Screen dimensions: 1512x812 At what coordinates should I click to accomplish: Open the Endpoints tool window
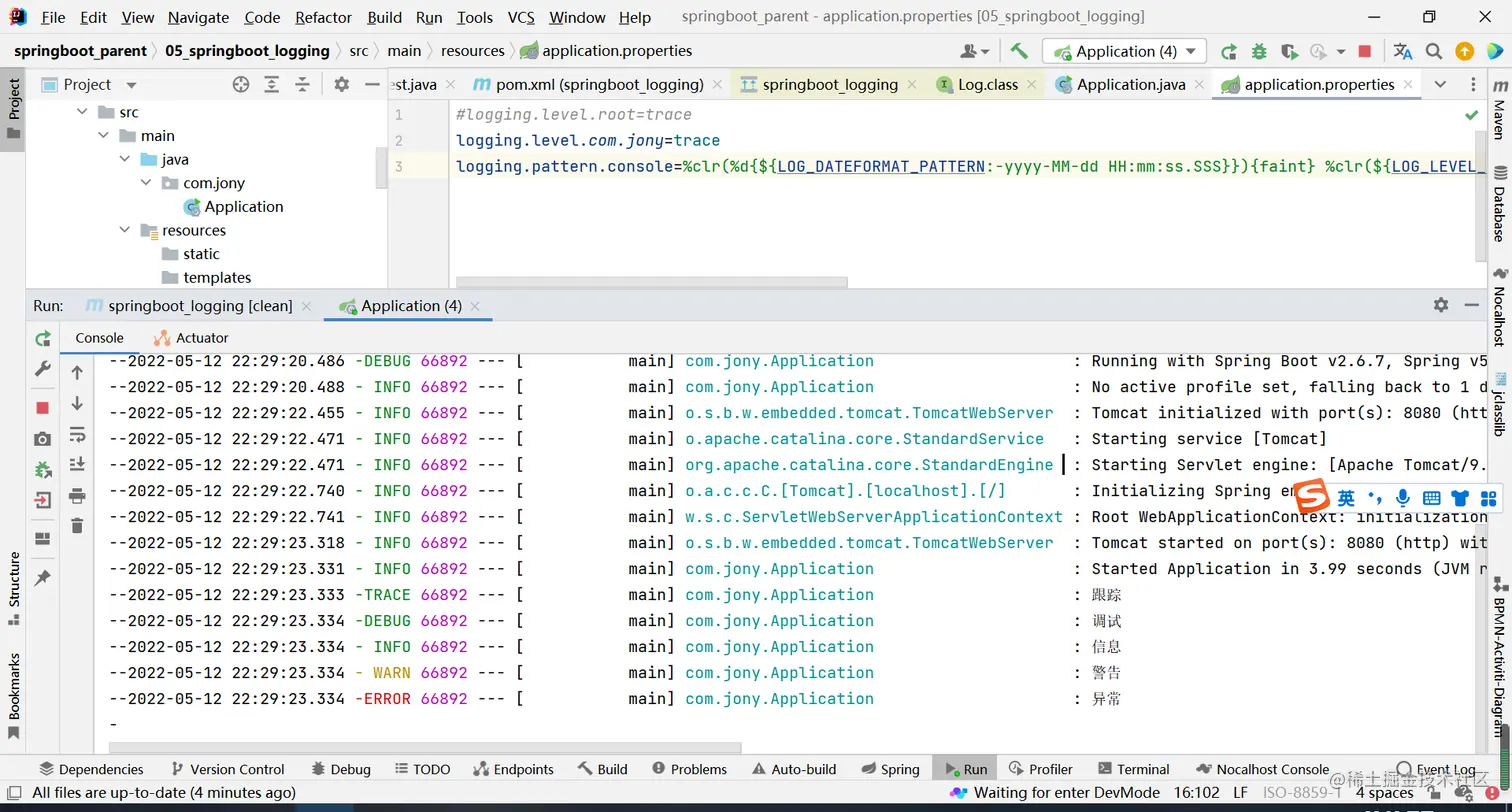pyautogui.click(x=513, y=769)
